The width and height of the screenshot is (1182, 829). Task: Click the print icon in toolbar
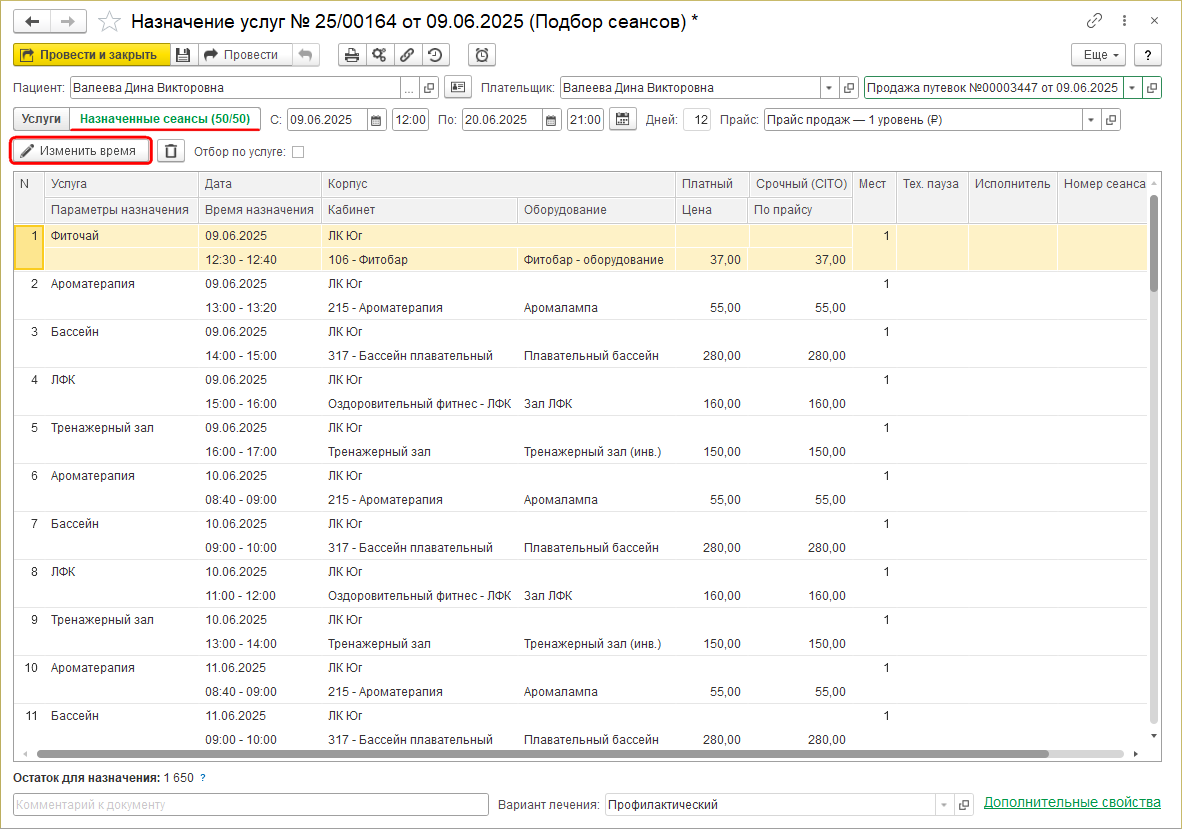351,55
